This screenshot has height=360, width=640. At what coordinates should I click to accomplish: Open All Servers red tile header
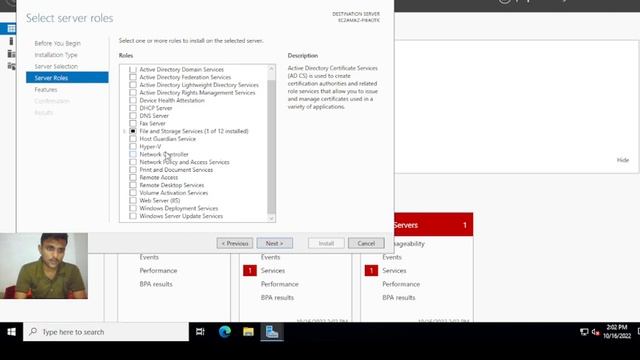[433, 224]
